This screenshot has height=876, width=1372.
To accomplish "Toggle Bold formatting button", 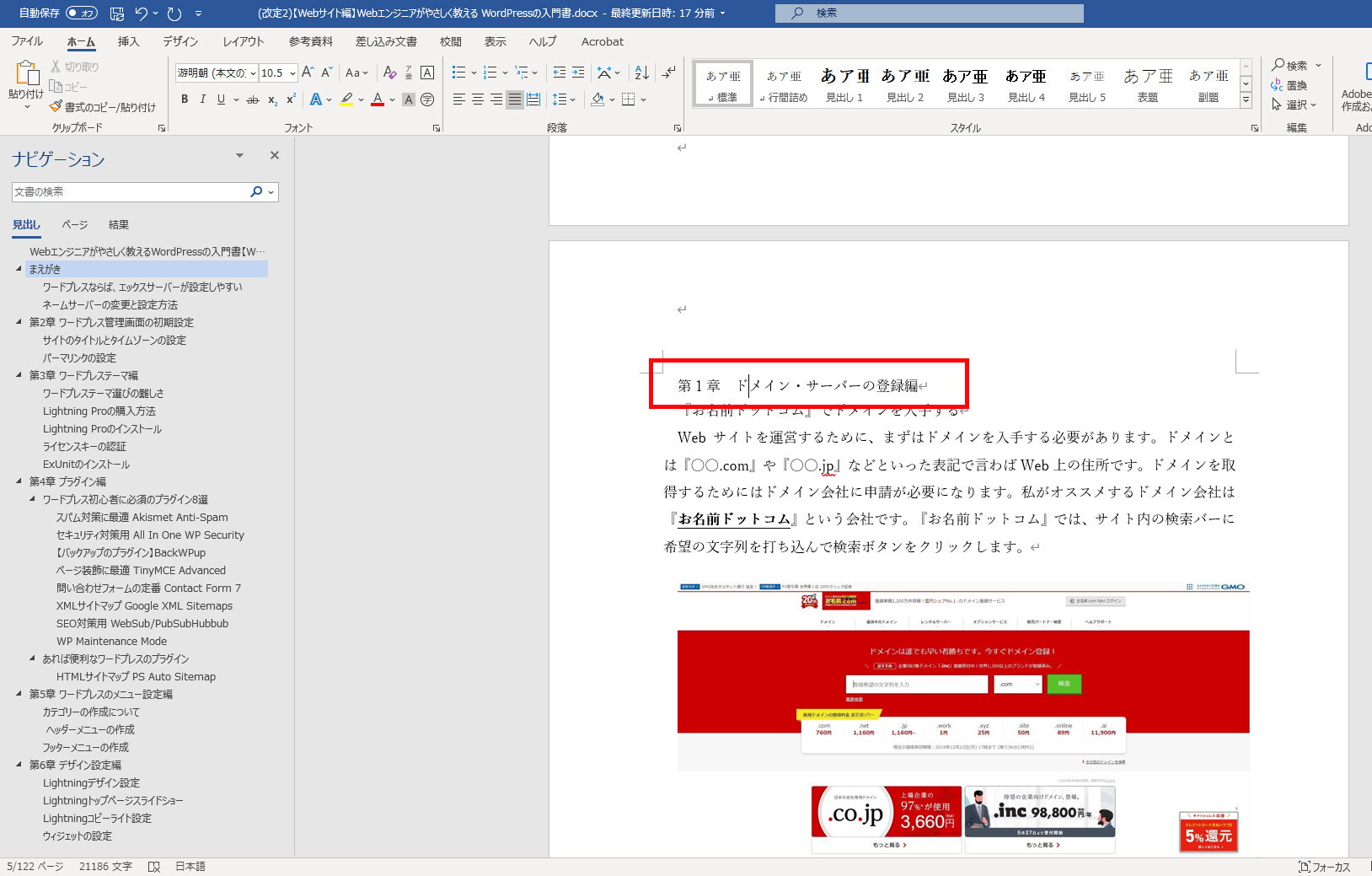I will click(185, 99).
